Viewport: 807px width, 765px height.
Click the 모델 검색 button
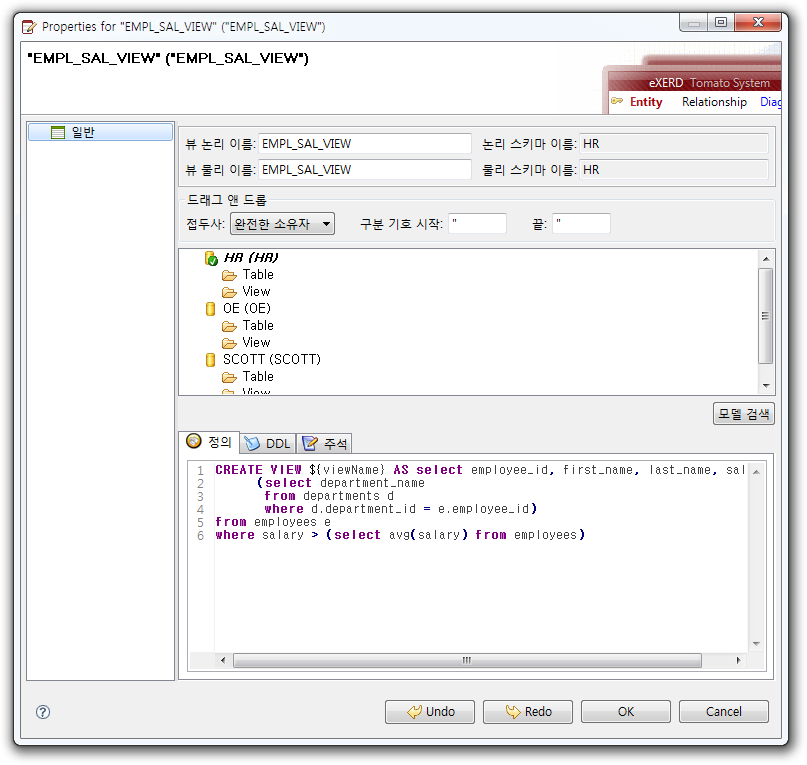(743, 414)
